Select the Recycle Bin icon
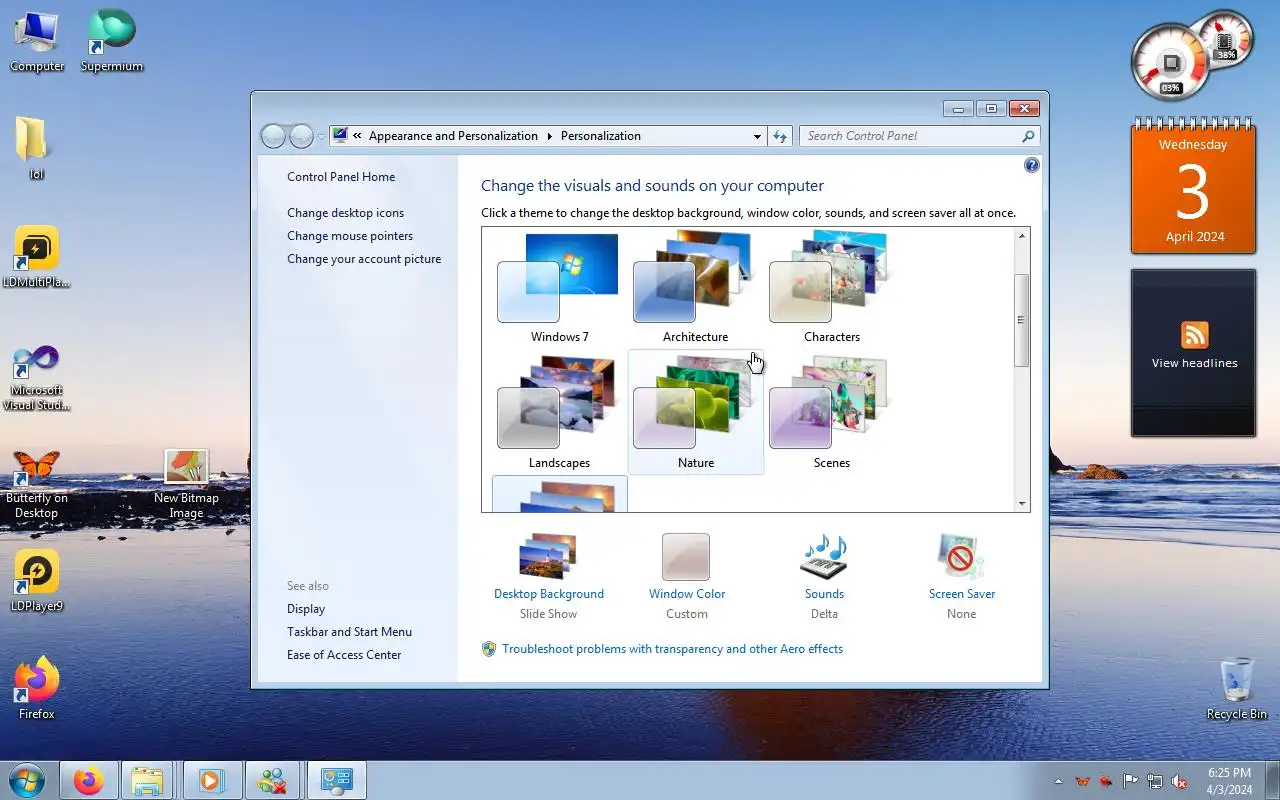Viewport: 1280px width, 800px height. [x=1237, y=689]
